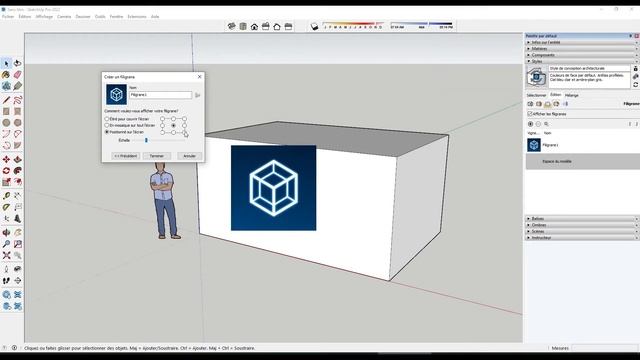640x360 pixels.
Task: Switch to the Mélange tab in Styles
Action: pyautogui.click(x=571, y=95)
